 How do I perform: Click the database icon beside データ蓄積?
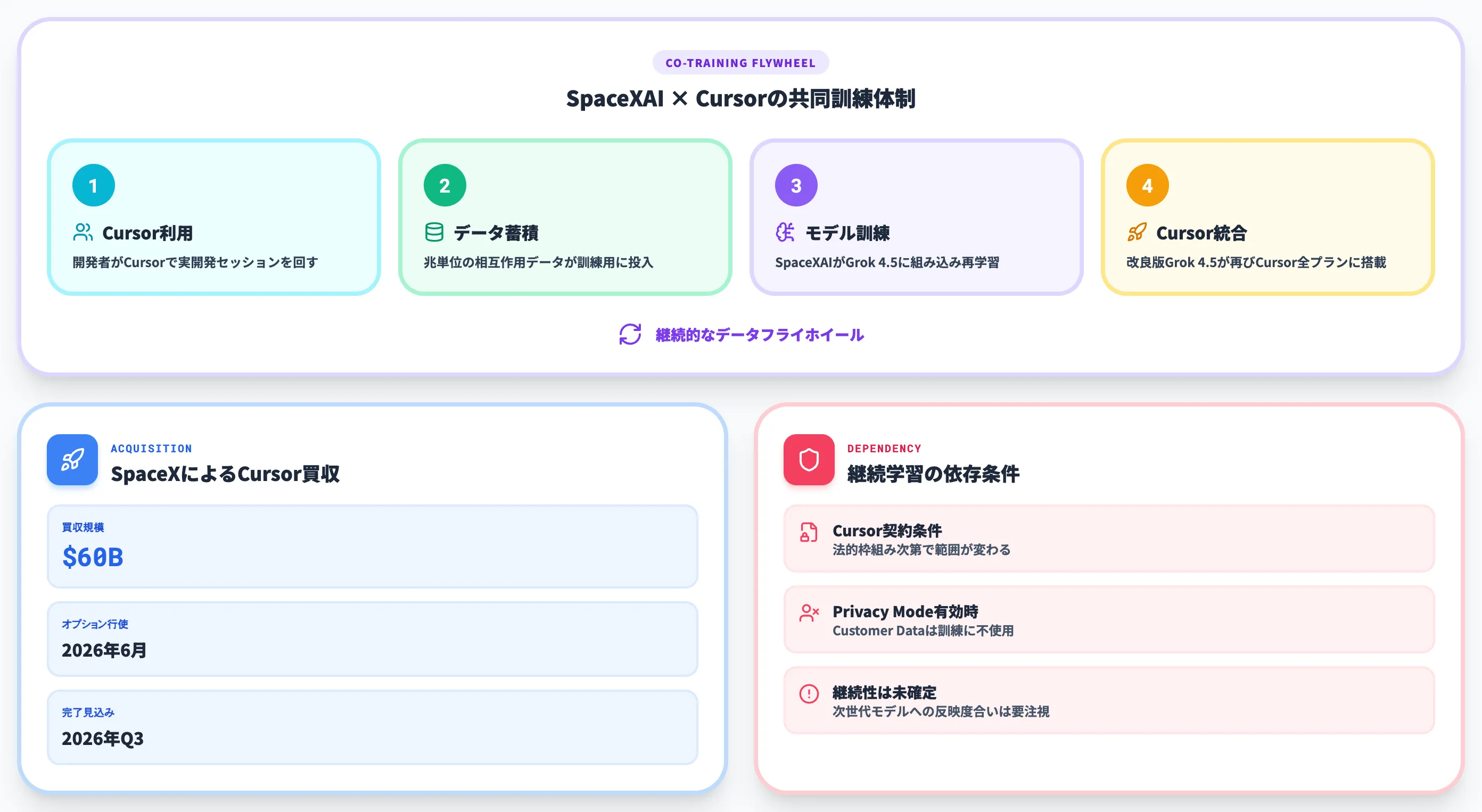coord(434,233)
